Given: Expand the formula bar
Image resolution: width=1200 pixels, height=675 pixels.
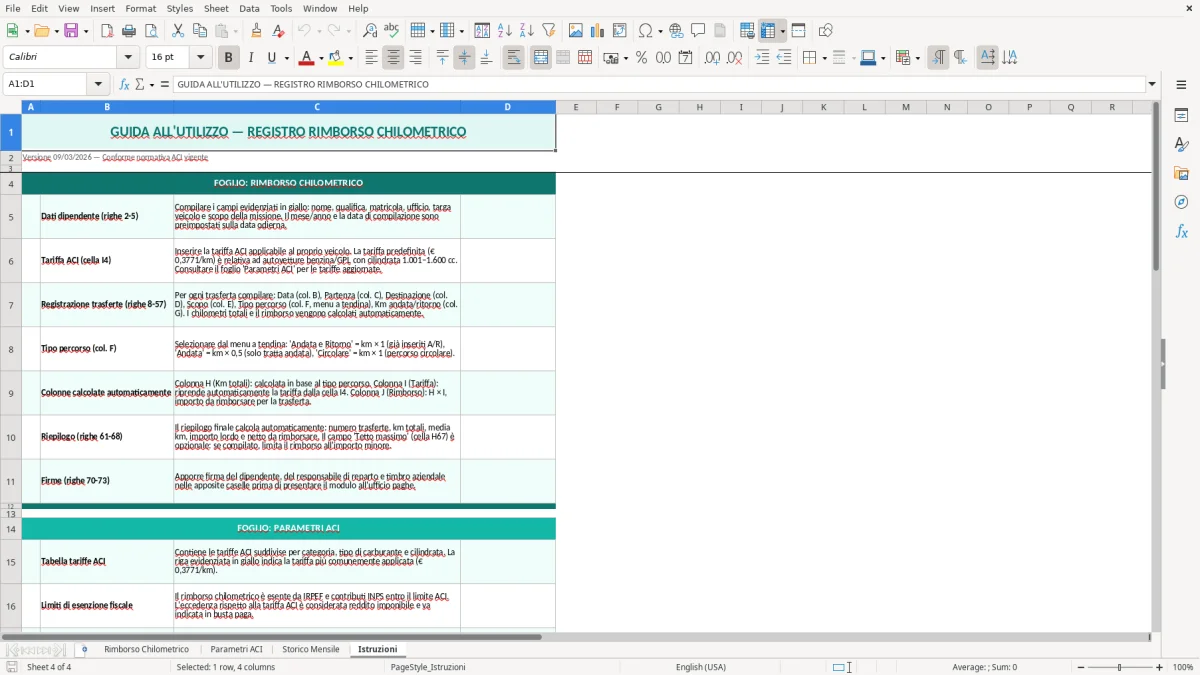Looking at the screenshot, I should (1152, 85).
